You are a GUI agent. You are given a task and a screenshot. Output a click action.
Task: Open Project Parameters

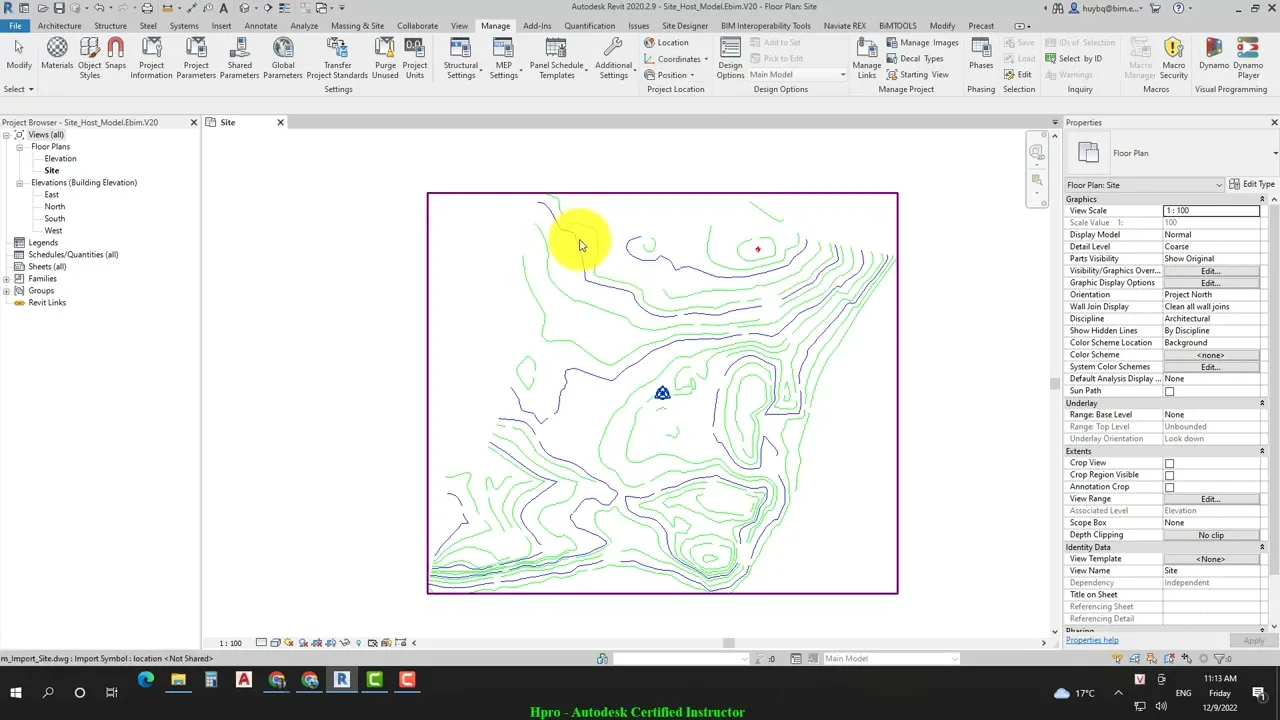(x=196, y=58)
